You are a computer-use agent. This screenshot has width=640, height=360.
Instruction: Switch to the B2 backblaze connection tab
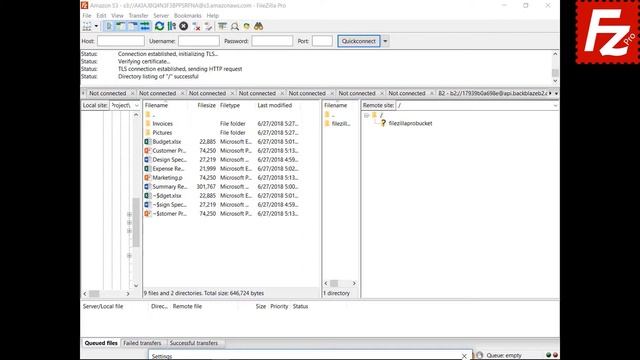492,93
